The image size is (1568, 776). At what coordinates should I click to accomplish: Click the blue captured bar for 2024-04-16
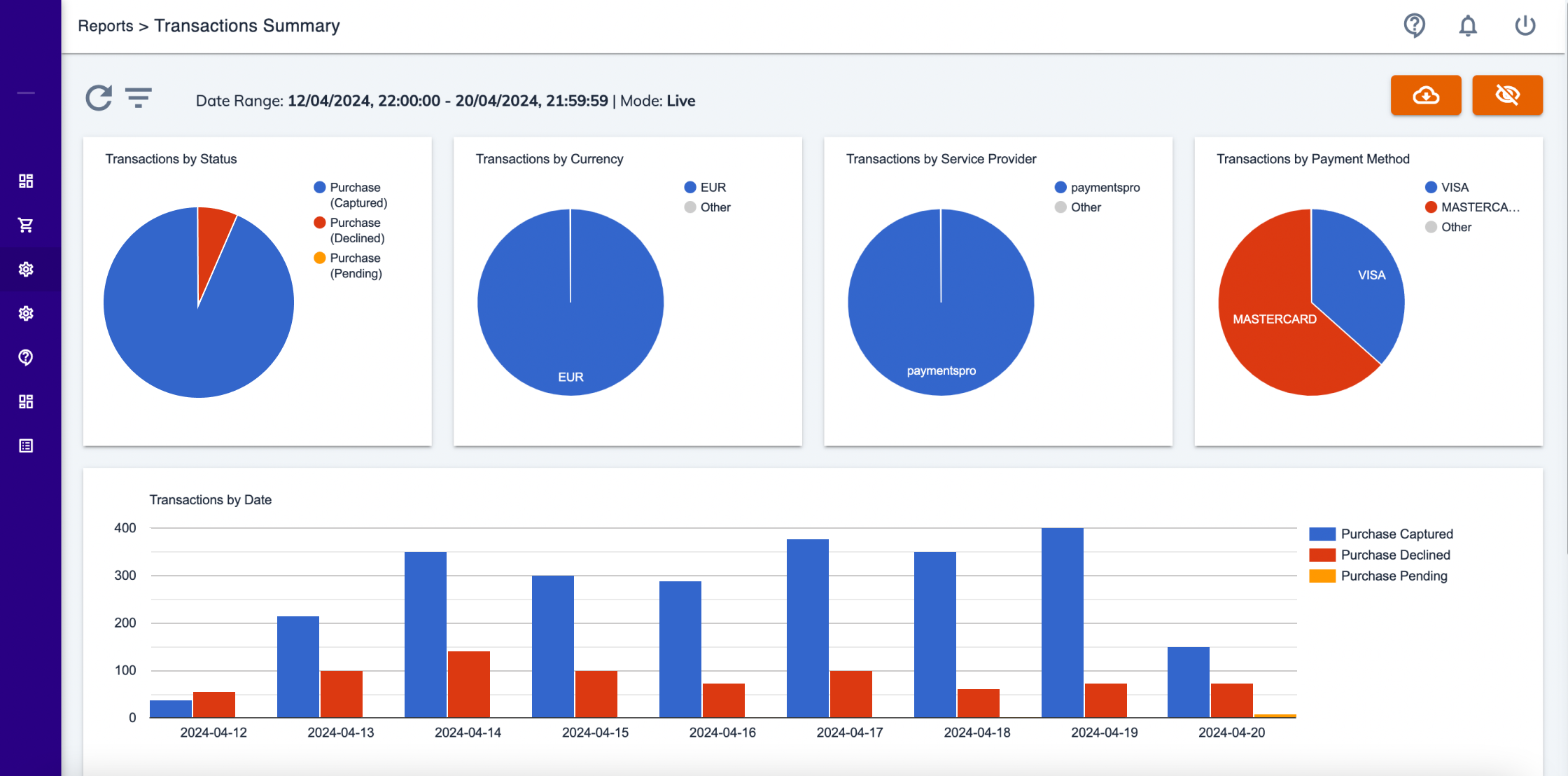(680, 649)
